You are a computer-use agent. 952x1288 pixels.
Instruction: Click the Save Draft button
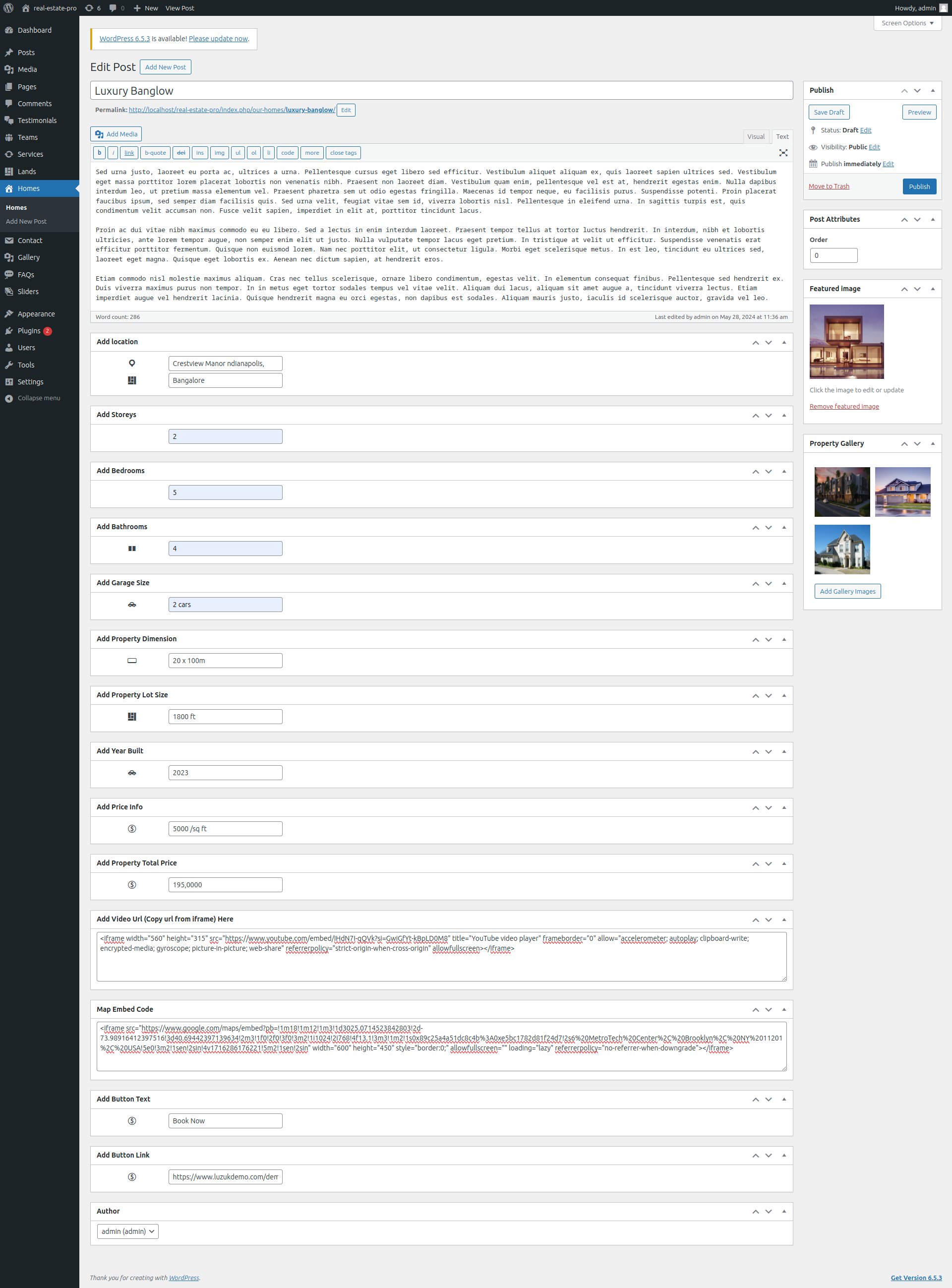[x=829, y=113]
